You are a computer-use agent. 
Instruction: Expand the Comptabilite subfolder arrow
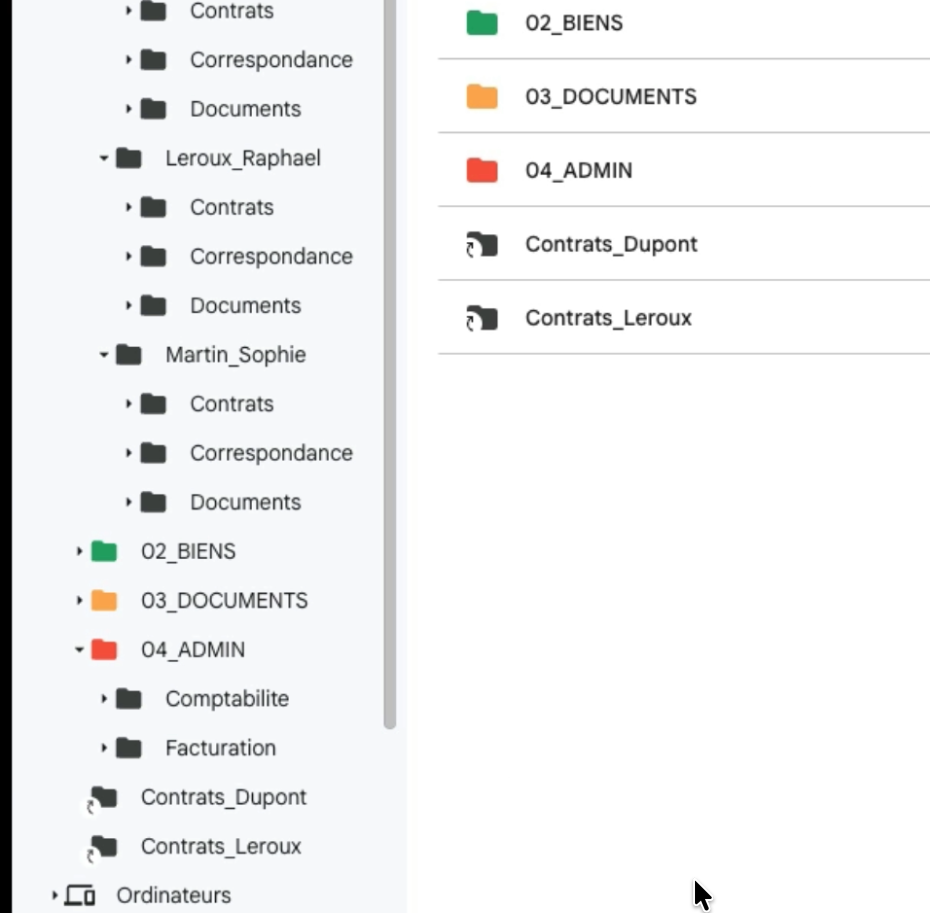(103, 699)
